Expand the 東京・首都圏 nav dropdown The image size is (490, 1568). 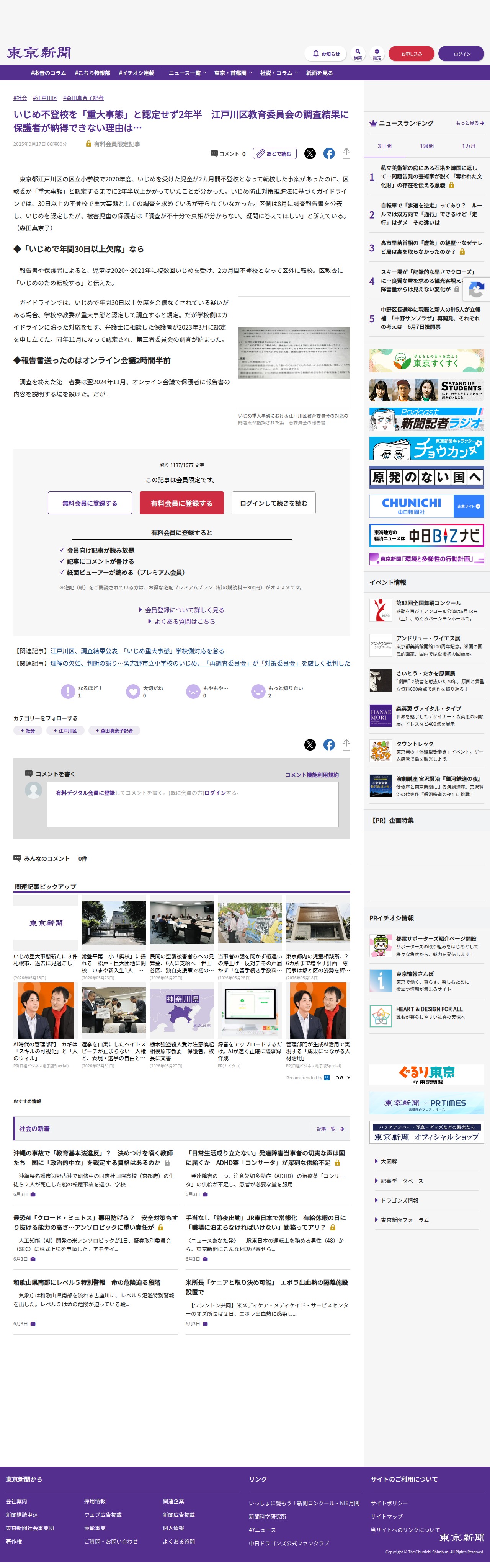233,73
